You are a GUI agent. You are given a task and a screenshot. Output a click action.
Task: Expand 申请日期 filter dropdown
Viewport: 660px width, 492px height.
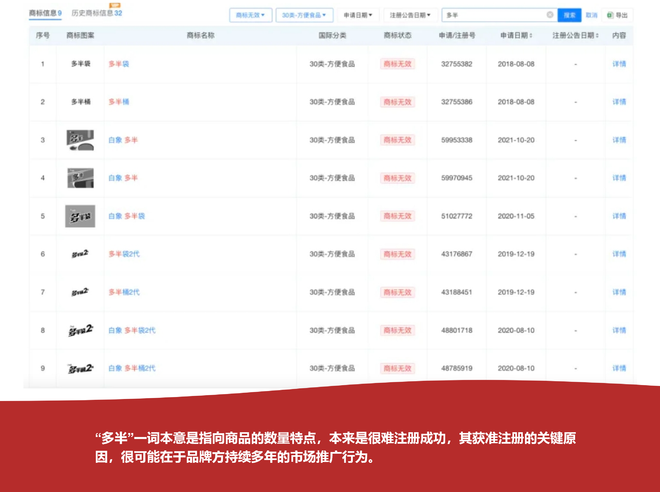(x=358, y=15)
